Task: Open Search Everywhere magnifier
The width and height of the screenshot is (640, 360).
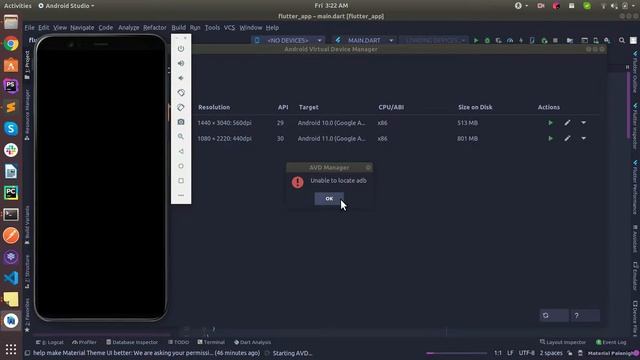Action: pyautogui.click(x=622, y=40)
